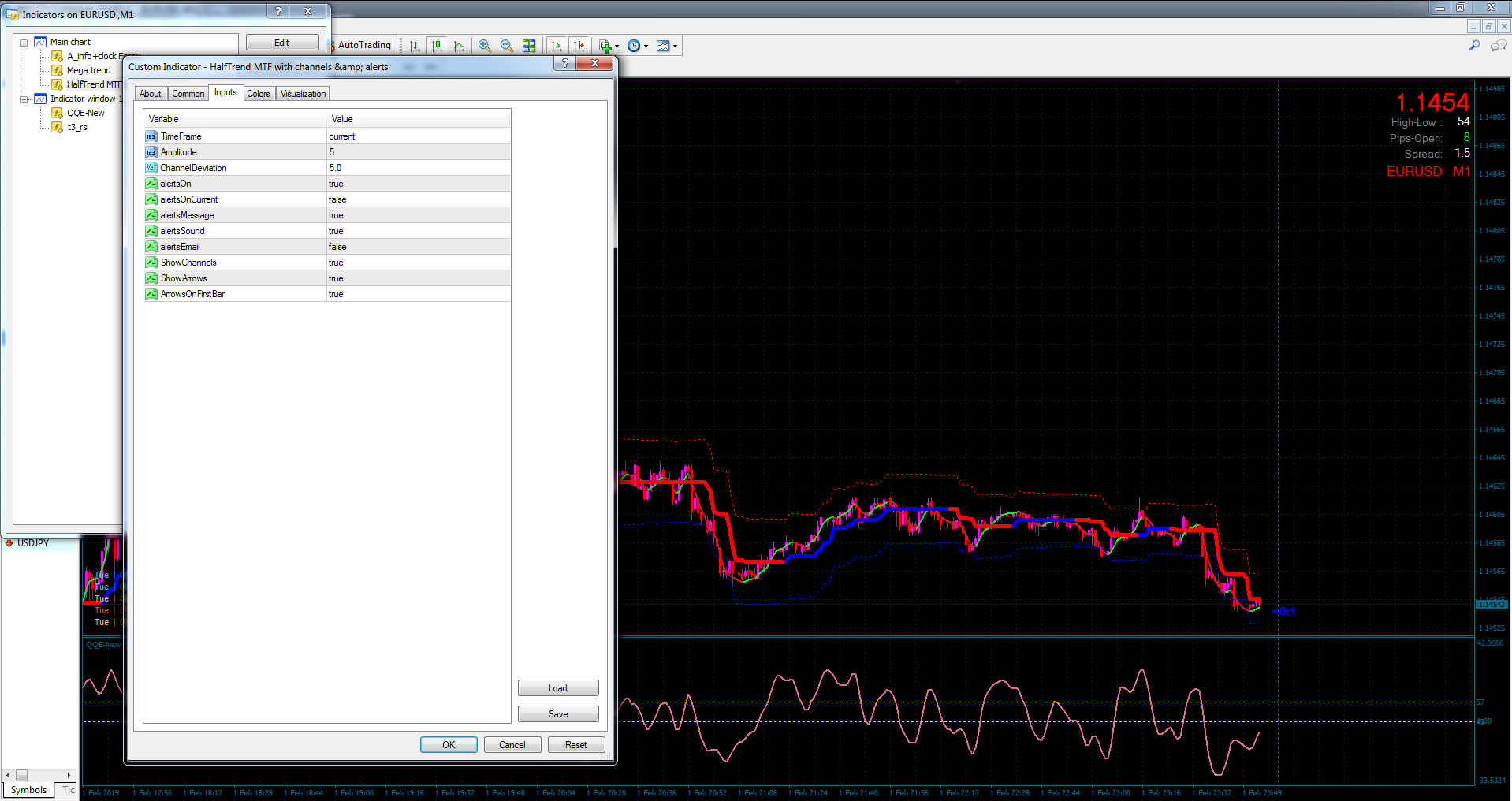This screenshot has width=1512, height=801.
Task: Zoom in on the chart
Action: 485,46
